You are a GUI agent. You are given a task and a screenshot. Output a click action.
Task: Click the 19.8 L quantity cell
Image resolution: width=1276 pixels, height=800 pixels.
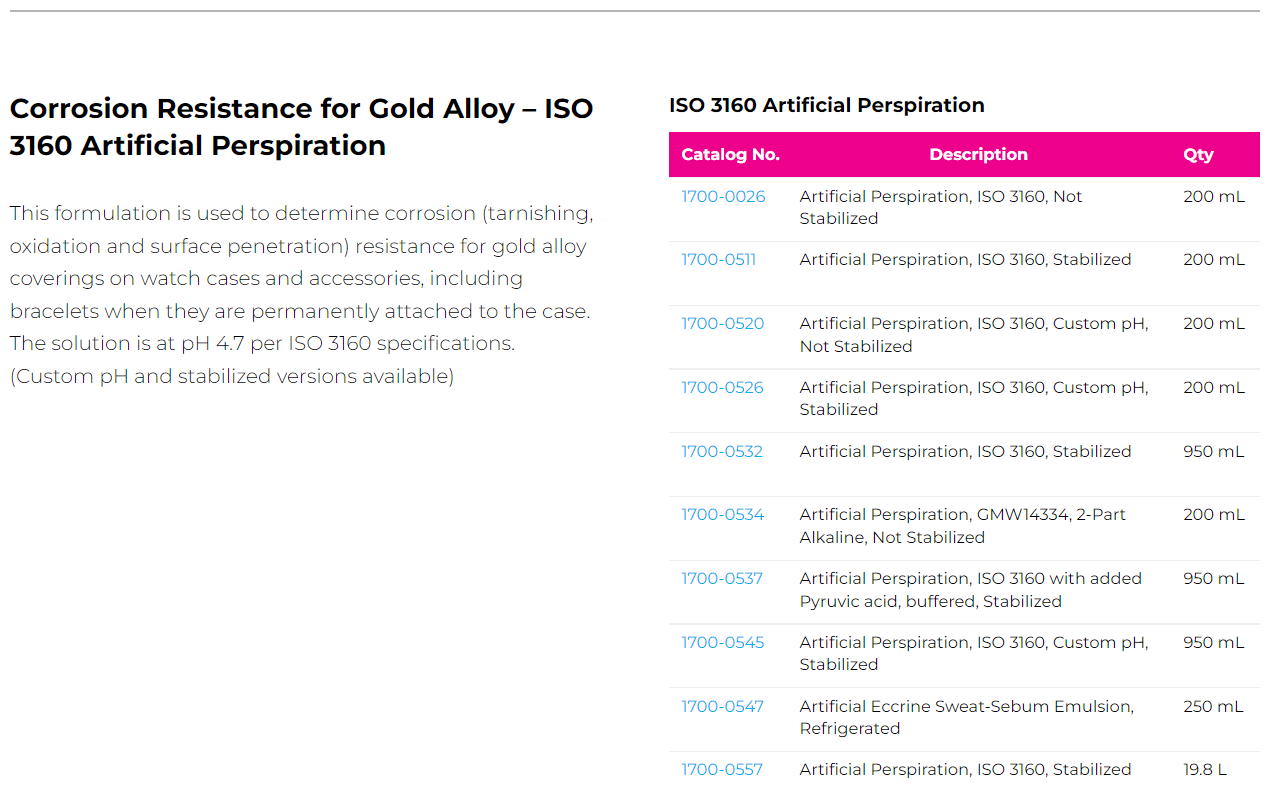tap(1204, 770)
